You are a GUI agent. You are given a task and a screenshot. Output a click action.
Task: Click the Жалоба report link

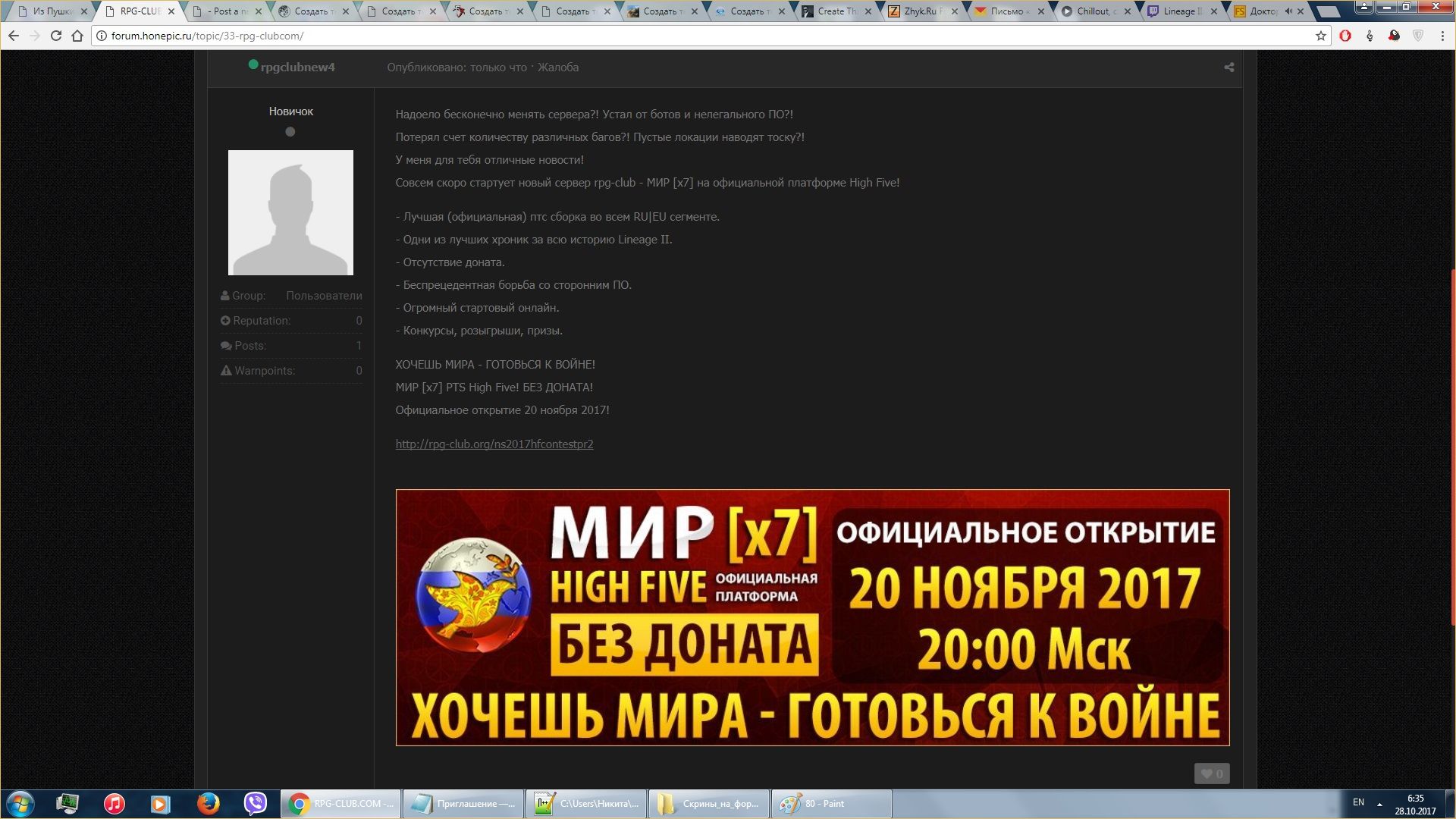(x=557, y=67)
